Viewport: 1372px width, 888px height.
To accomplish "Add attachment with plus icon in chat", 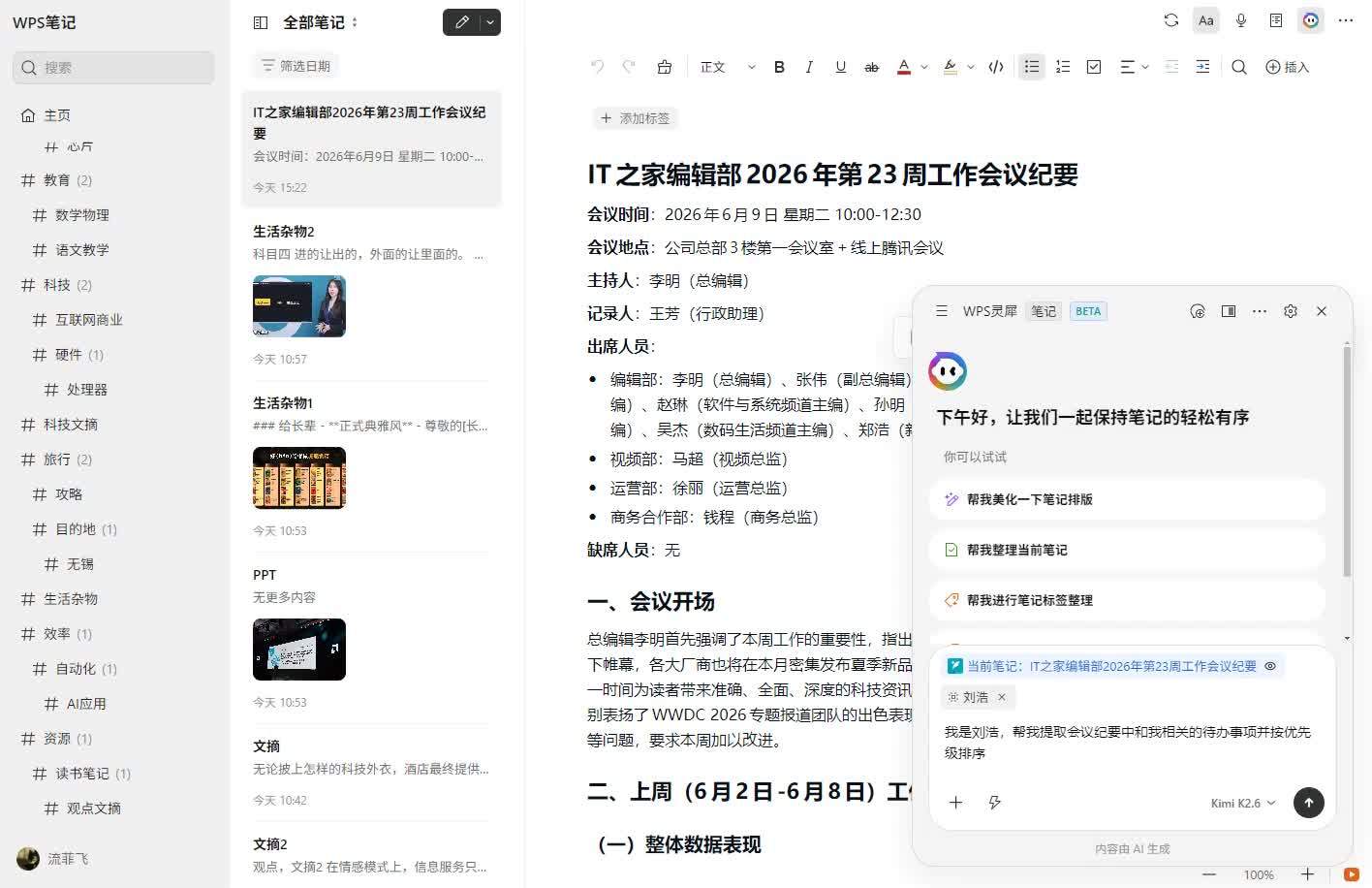I will [x=955, y=802].
